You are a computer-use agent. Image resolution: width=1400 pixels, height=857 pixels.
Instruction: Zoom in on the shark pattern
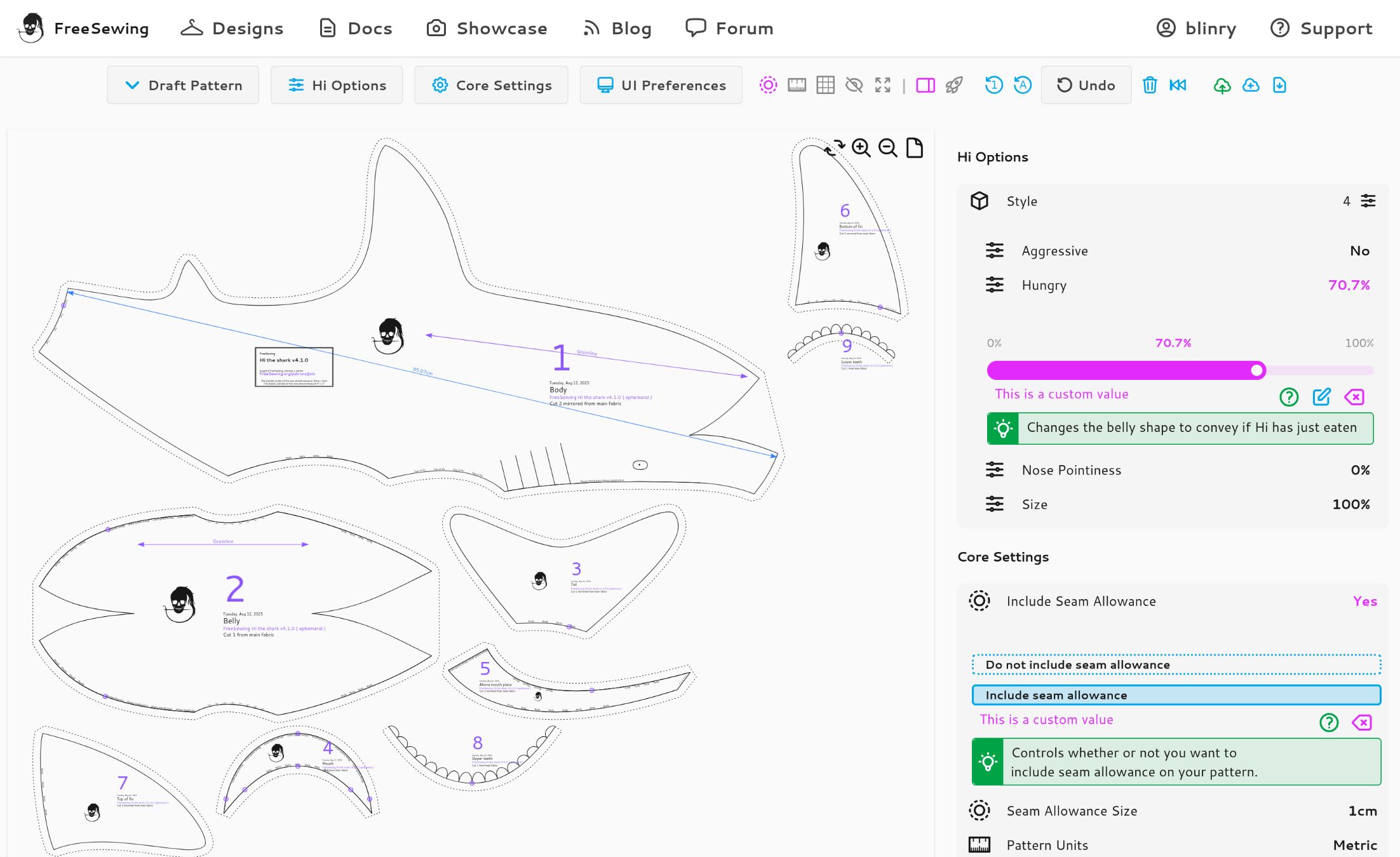(x=861, y=148)
